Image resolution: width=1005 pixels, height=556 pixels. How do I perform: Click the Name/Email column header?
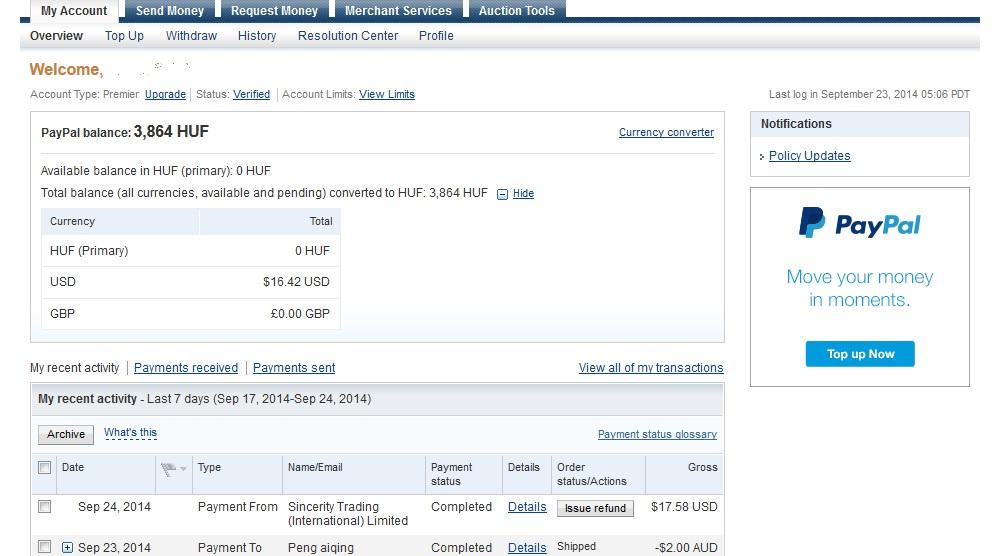click(x=315, y=468)
